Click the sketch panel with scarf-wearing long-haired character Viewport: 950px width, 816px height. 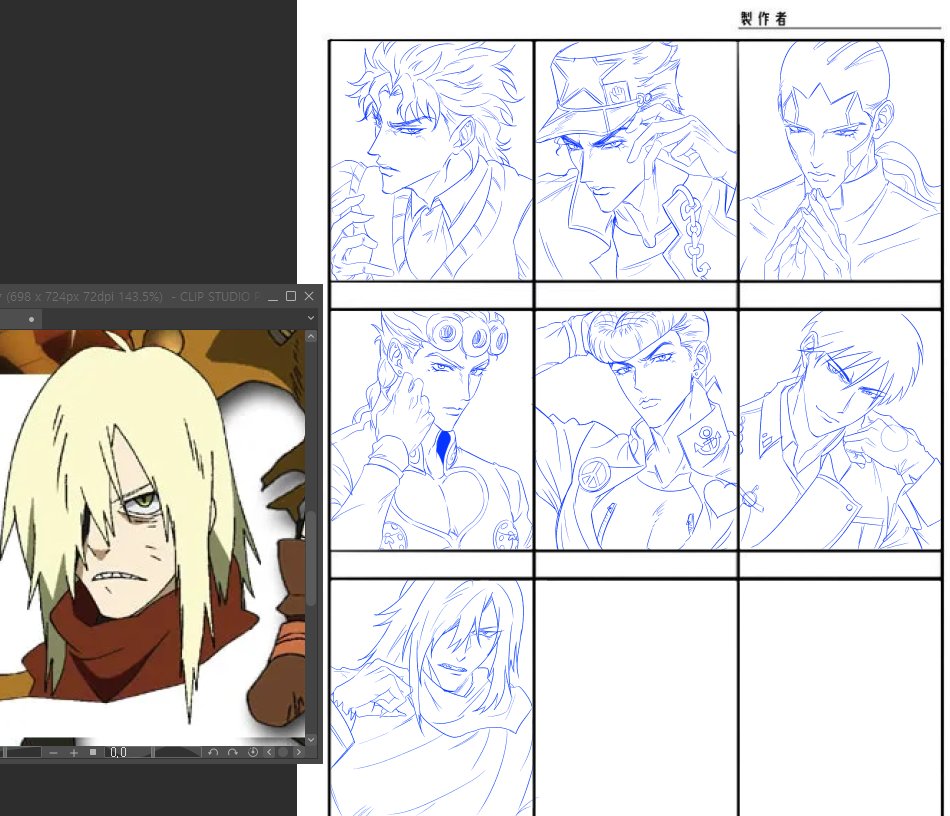point(431,698)
